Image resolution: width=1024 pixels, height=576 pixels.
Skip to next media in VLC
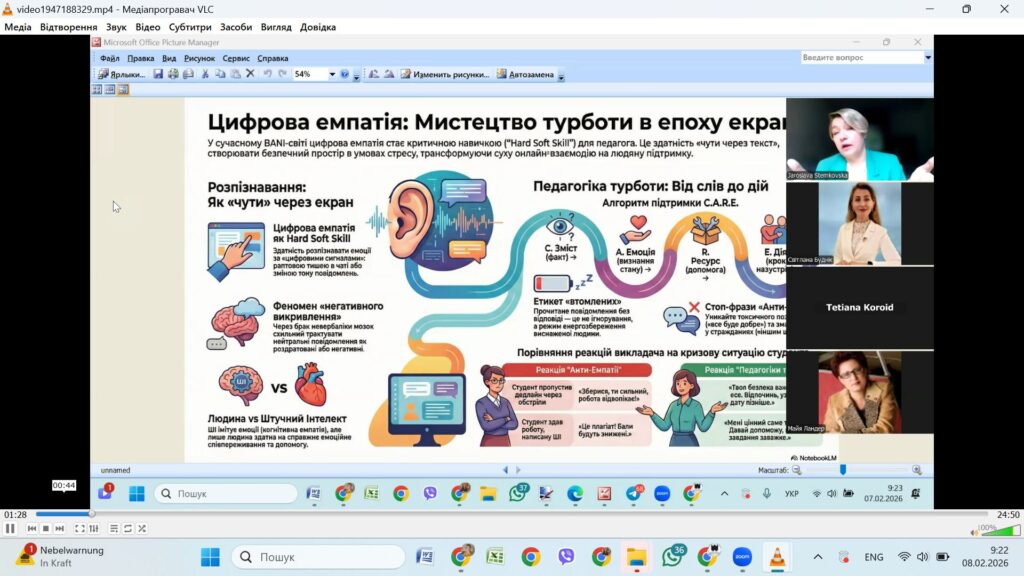click(59, 528)
